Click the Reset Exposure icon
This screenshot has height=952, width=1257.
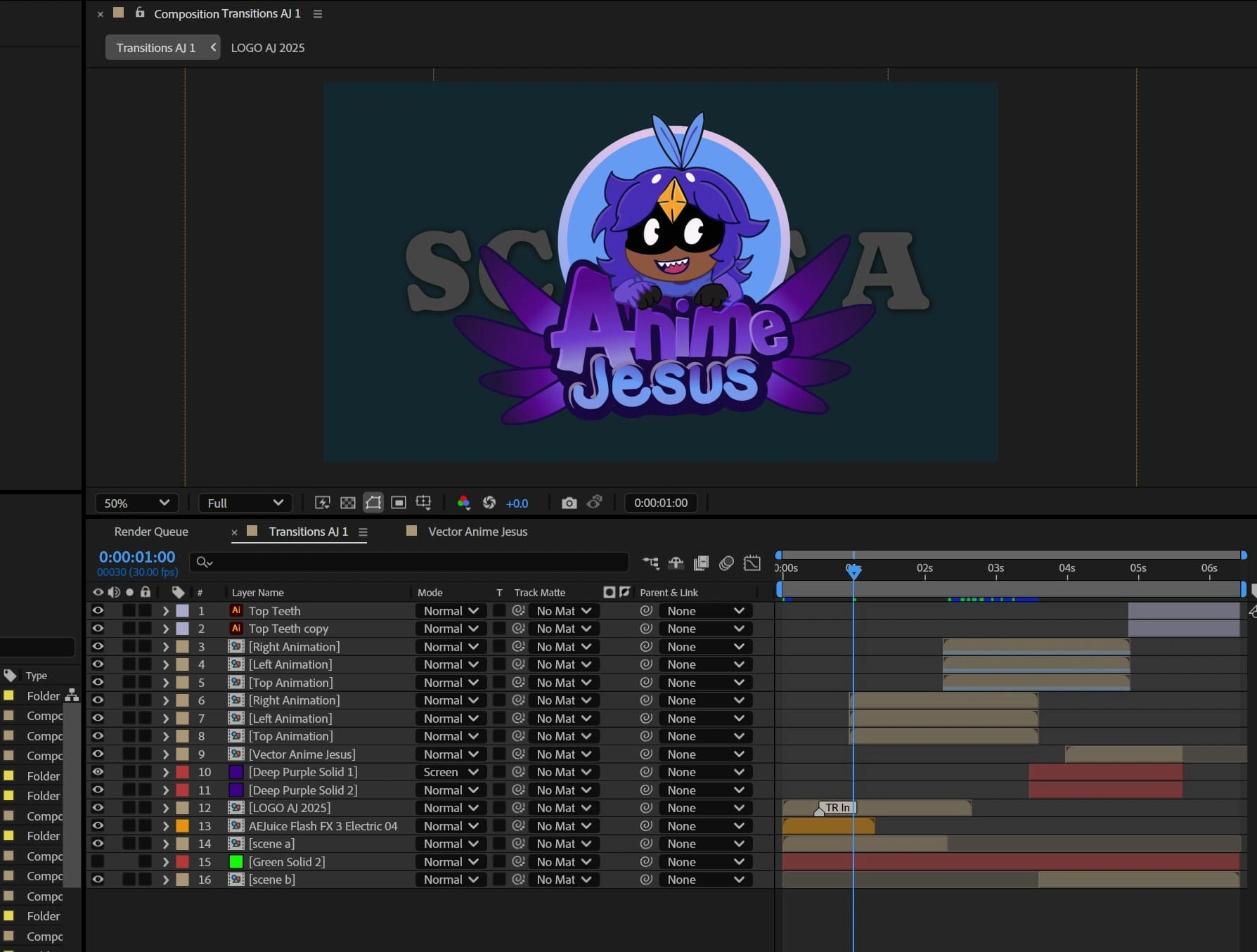[x=489, y=503]
